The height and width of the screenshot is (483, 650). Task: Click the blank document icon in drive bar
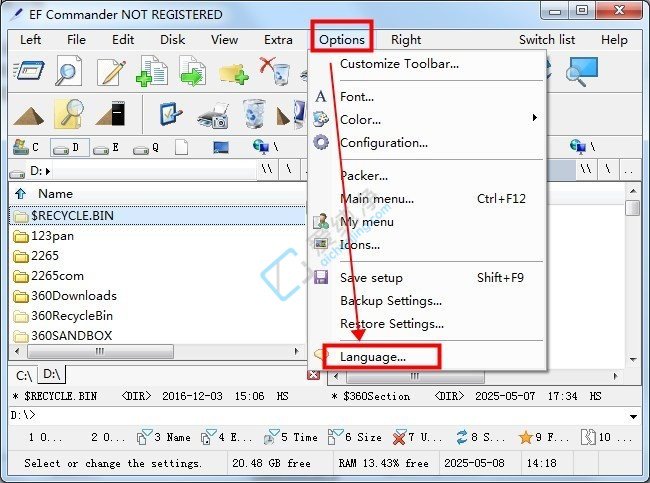coord(181,147)
